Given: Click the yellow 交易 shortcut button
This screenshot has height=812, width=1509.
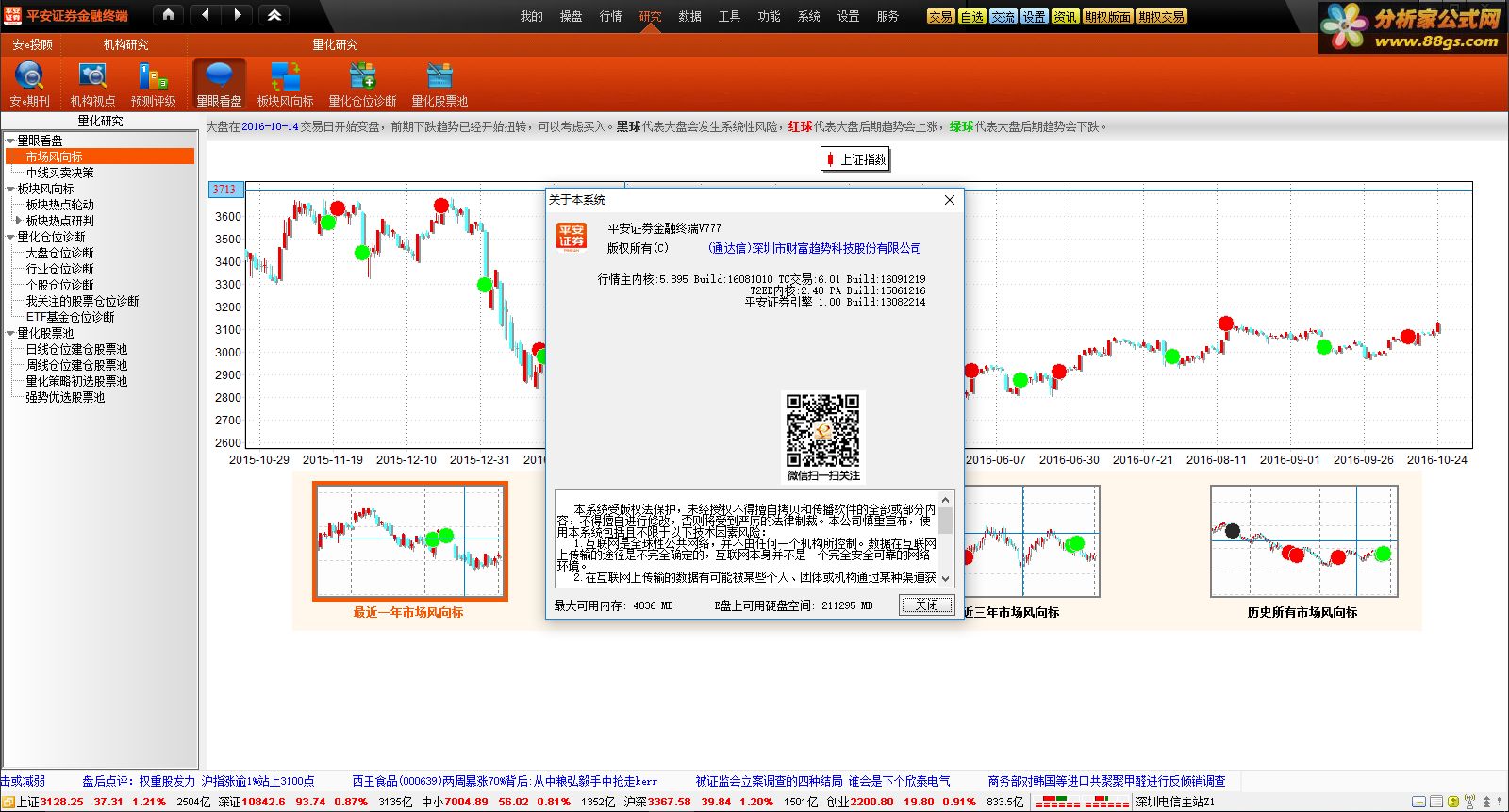Looking at the screenshot, I should point(940,17).
